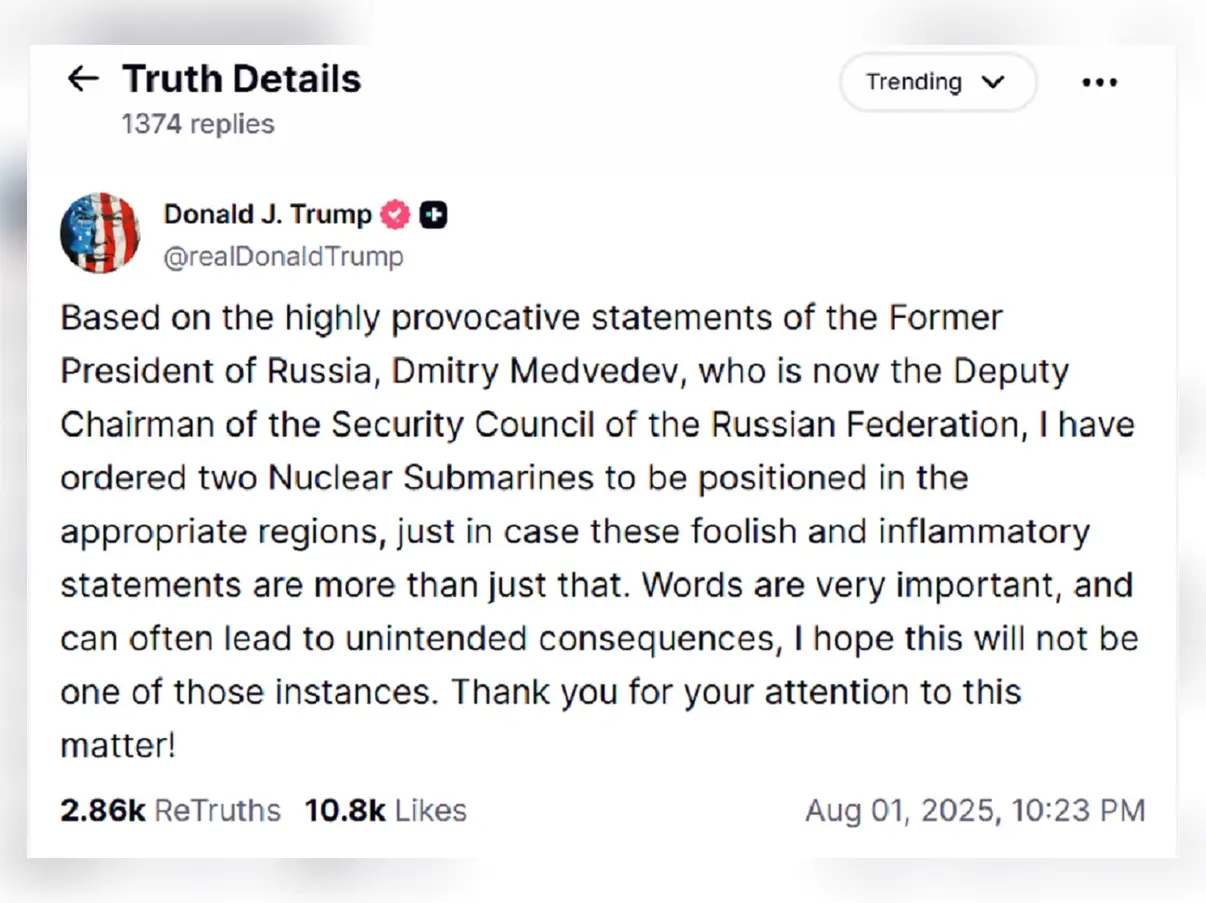Viewport: 1206px width, 903px height.
Task: Open the three-dot more options menu
Action: click(1099, 83)
